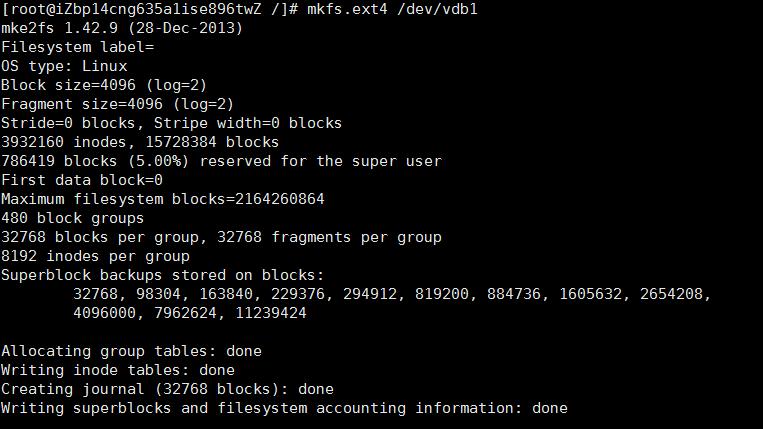Click the Creating journal line
Image resolution: width=763 pixels, height=429 pixels.
(167, 389)
